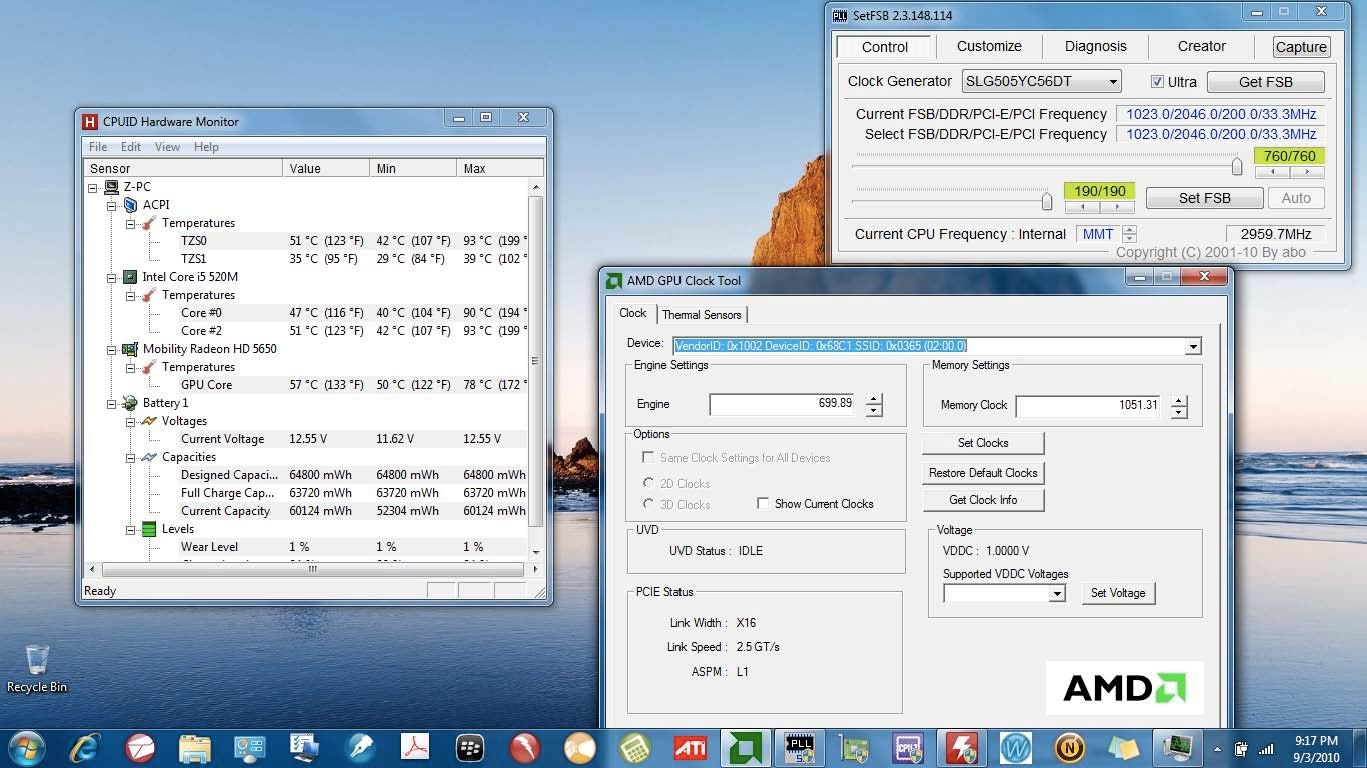
Task: Open the red lightning bolt taskbar app
Action: point(962,747)
